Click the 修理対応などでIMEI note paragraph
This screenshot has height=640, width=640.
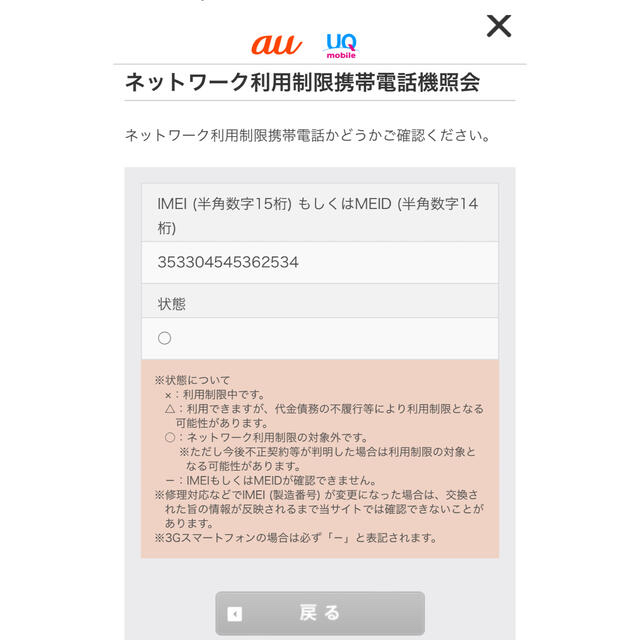click(x=319, y=509)
